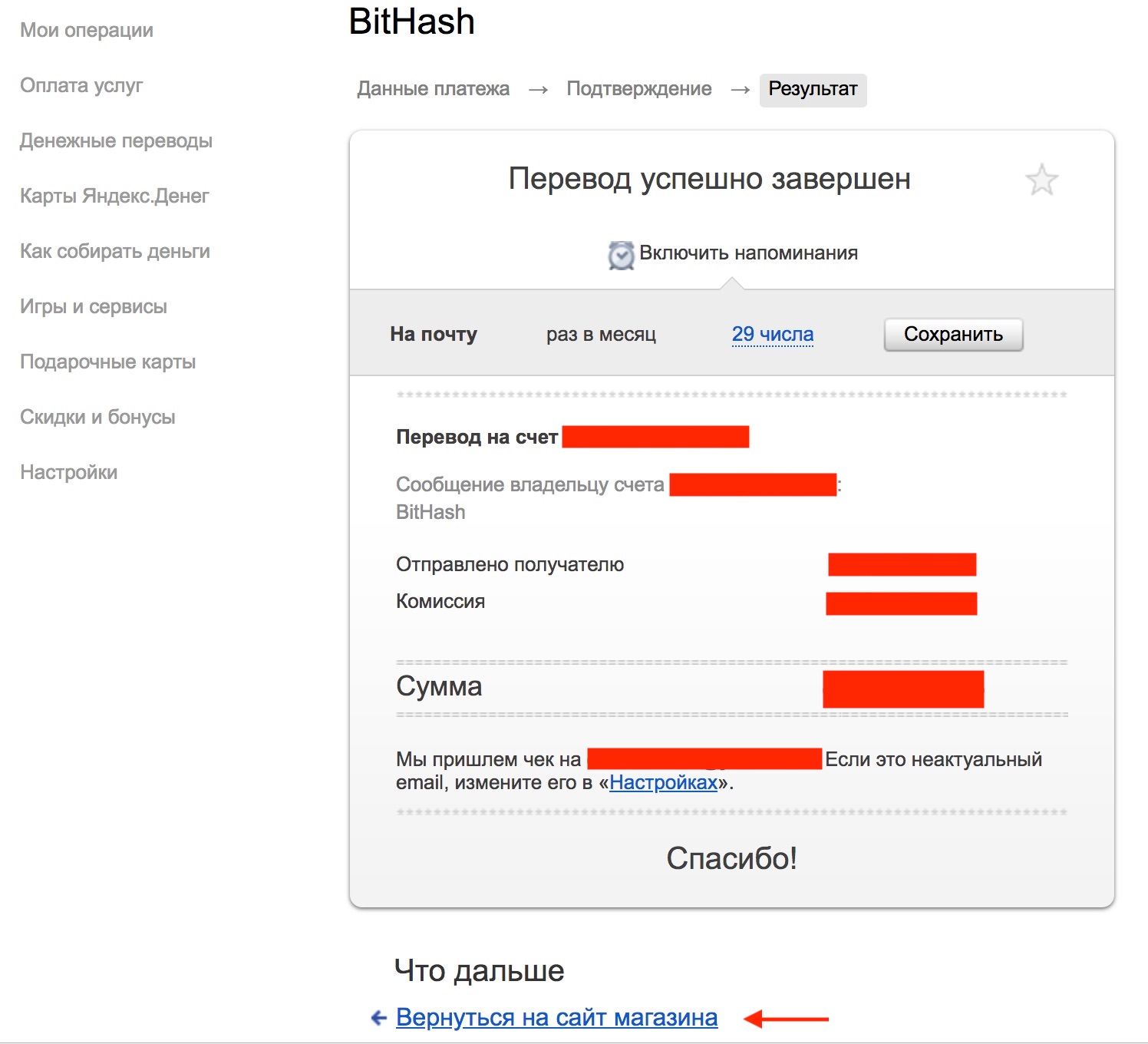Select the Подтверждение step
The width and height of the screenshot is (1148, 1044).
point(639,89)
